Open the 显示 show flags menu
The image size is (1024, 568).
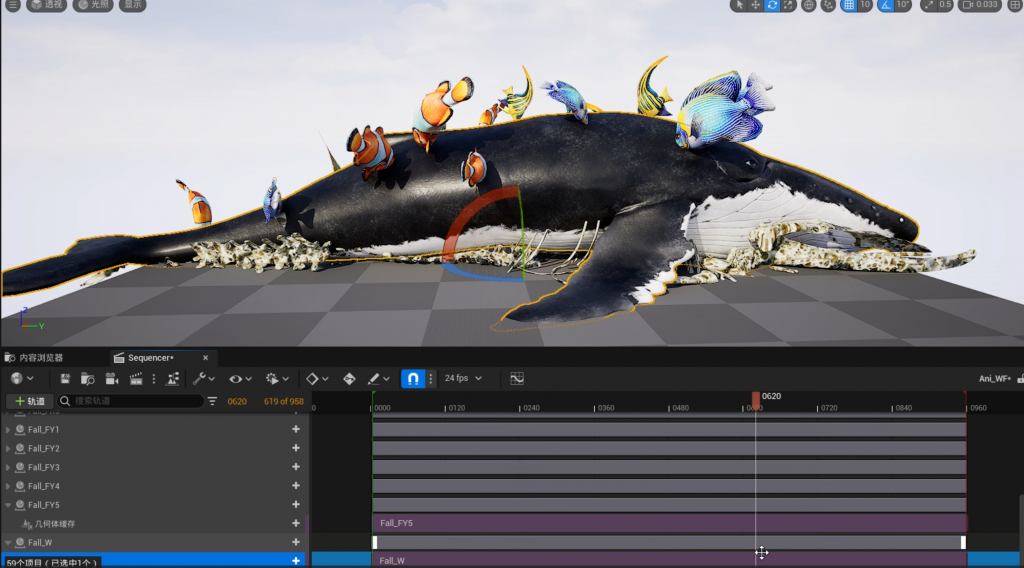133,5
